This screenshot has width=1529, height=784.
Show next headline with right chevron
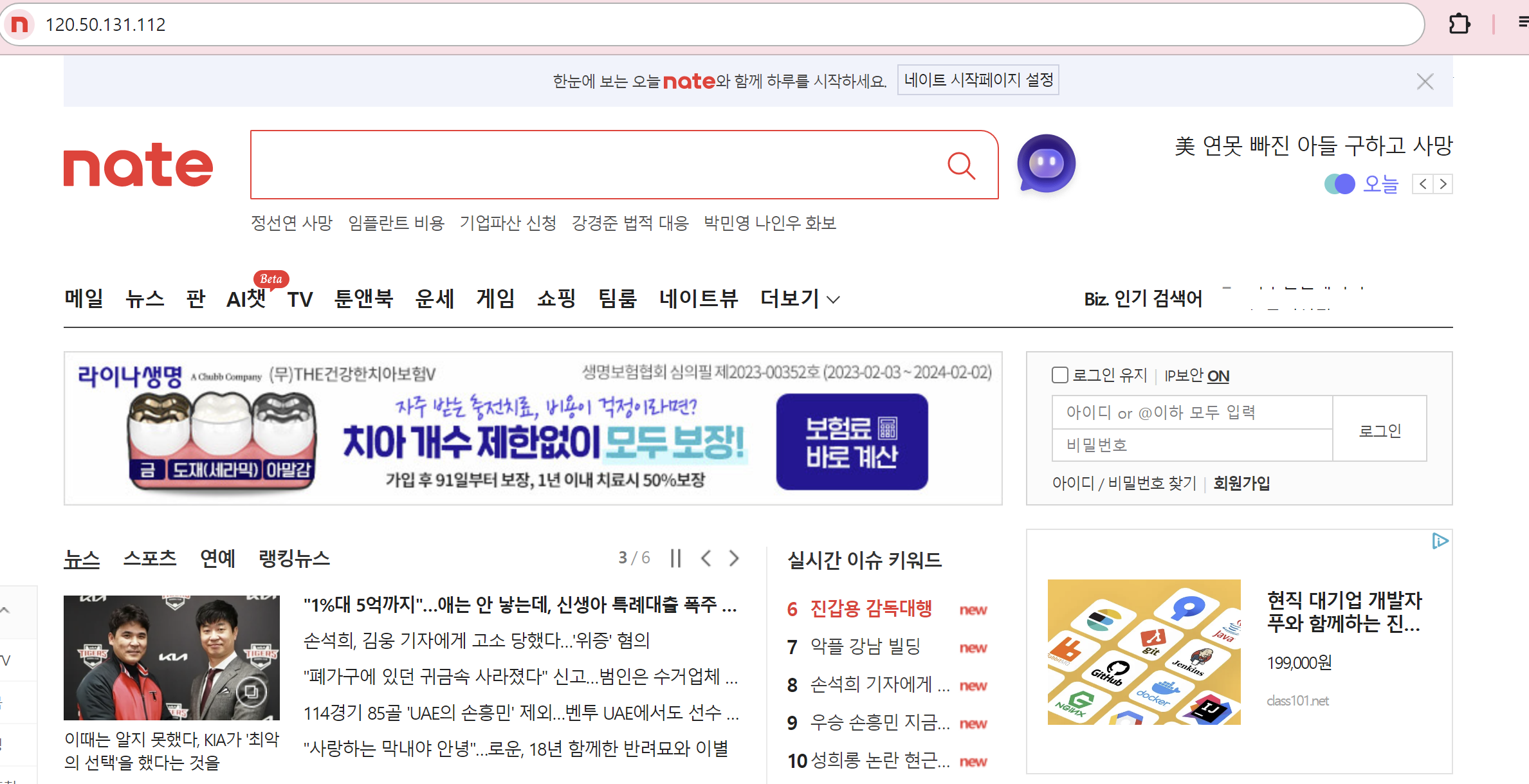1443,185
